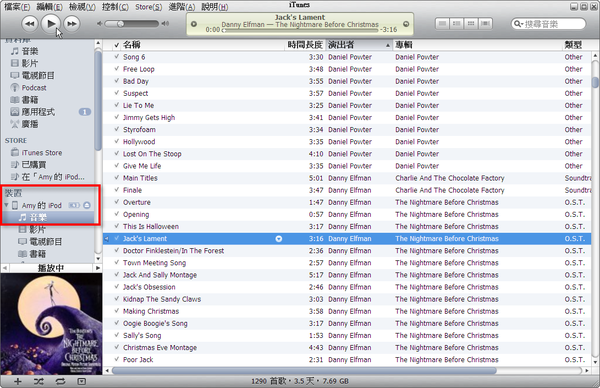Uncheck the This Is Halloween checkbox

click(x=117, y=226)
